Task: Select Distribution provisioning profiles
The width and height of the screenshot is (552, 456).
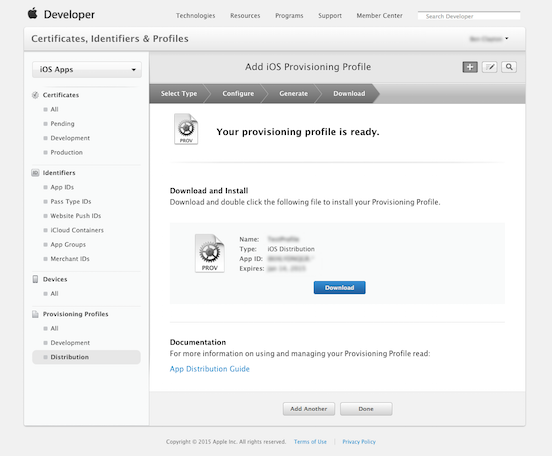Action: pos(86,357)
